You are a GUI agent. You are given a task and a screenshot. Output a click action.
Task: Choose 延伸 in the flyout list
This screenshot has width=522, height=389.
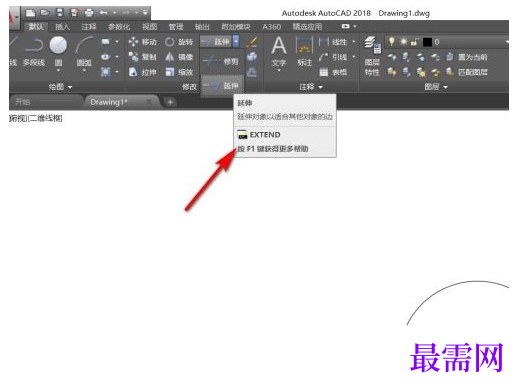(x=221, y=86)
